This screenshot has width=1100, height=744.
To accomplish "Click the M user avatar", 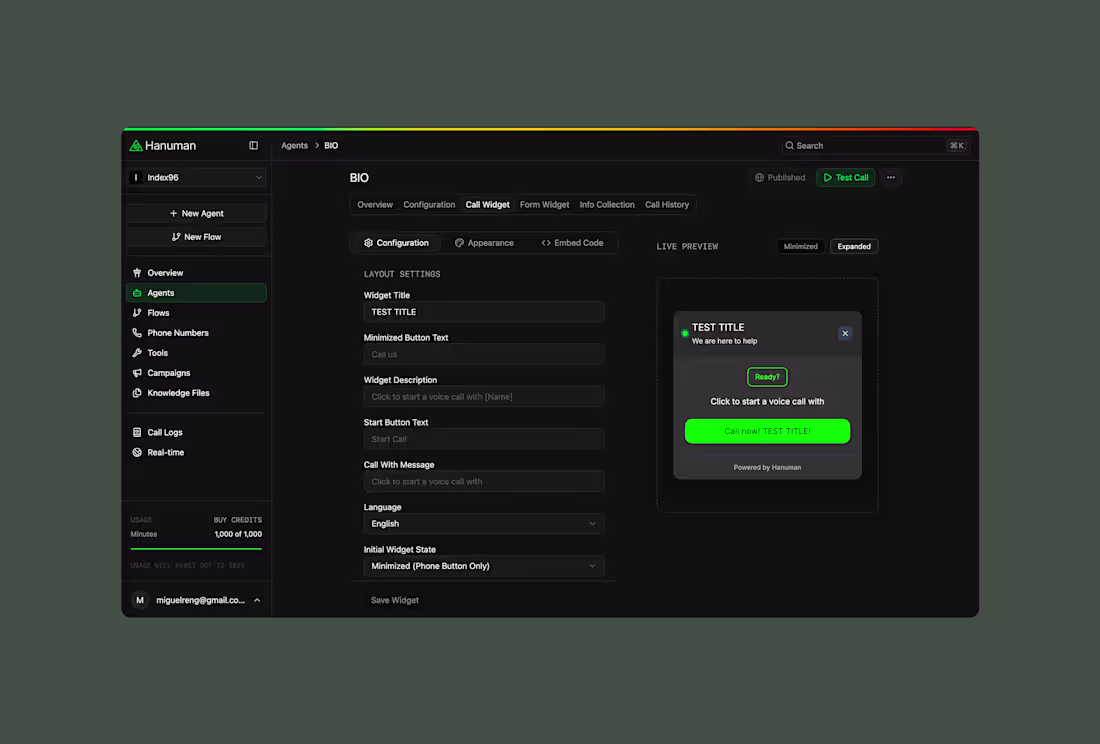I will [140, 600].
